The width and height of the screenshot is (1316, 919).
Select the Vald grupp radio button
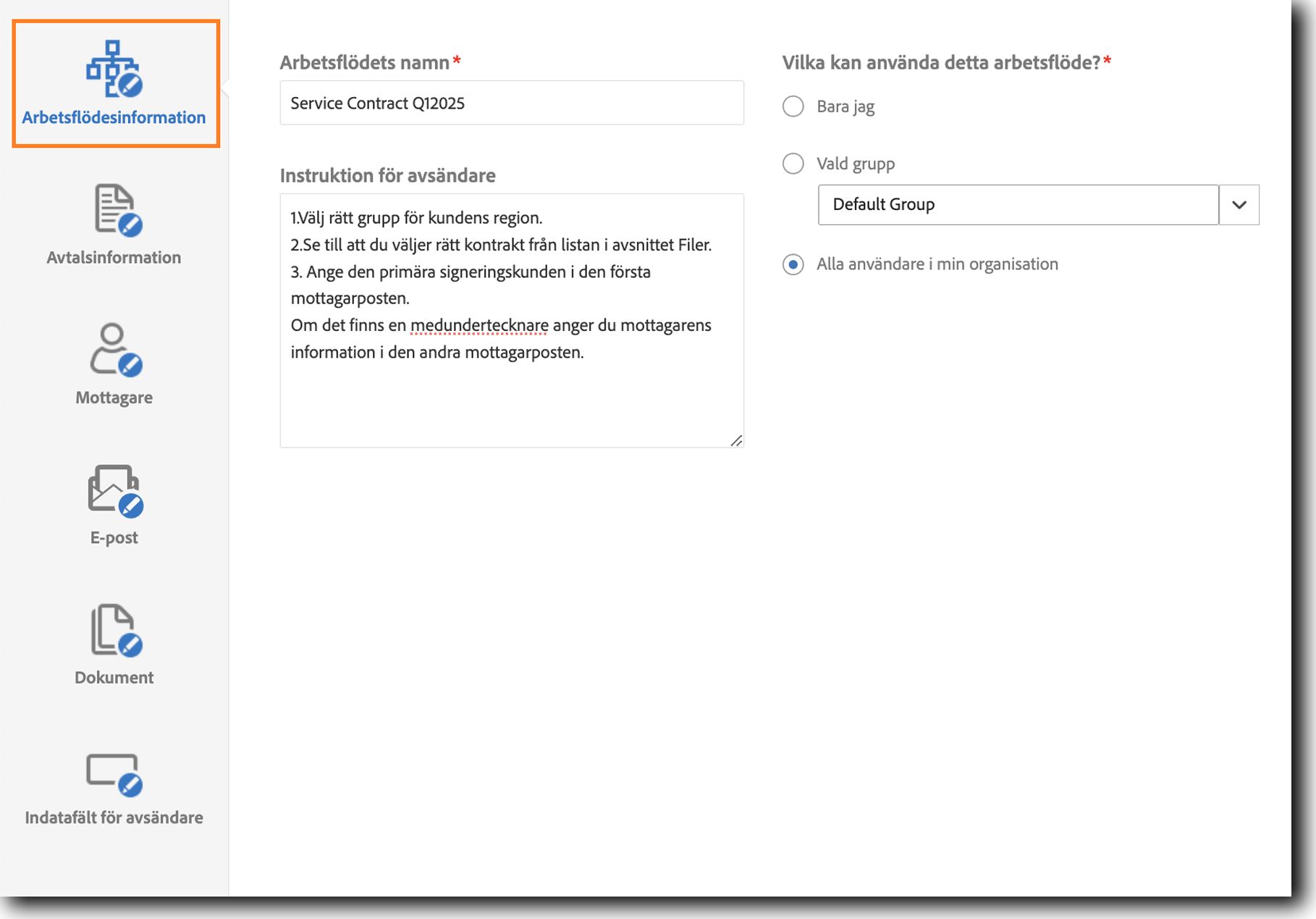coord(793,164)
